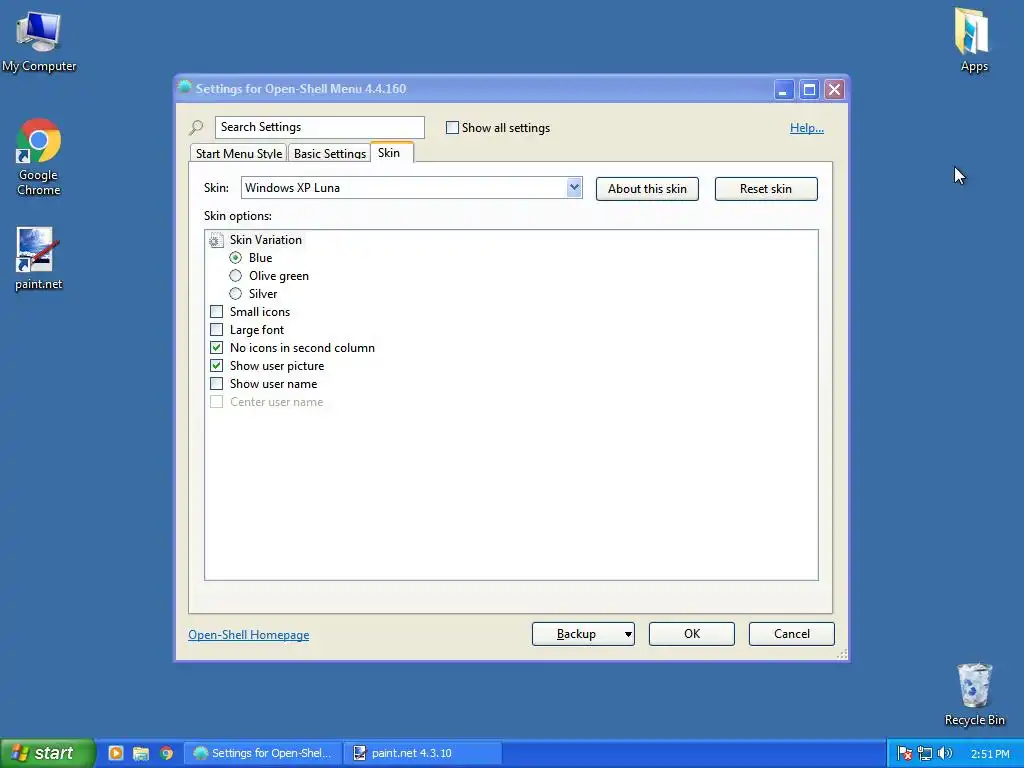
Task: Select the Olive green skin variation
Action: pos(236,276)
